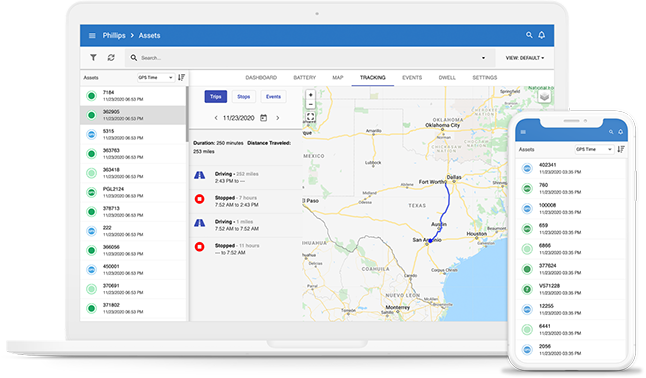Open the filter funnel icon
The image size is (646, 378).
(94, 58)
